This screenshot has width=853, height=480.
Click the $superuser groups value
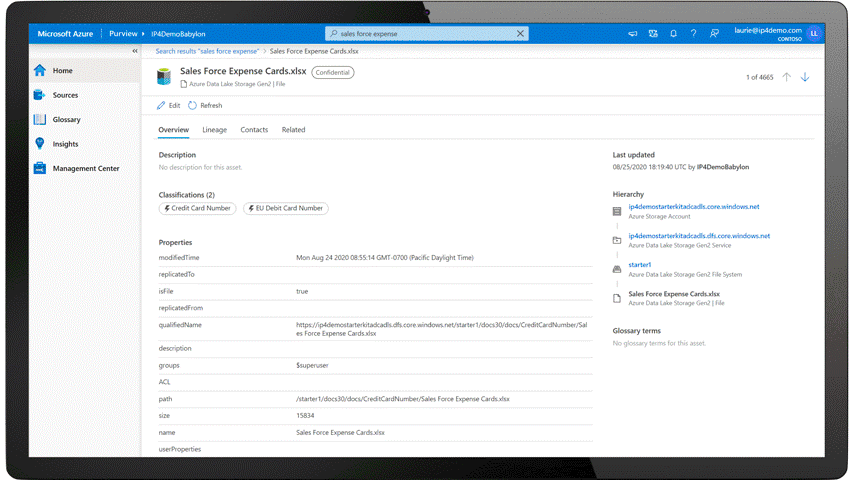312,365
